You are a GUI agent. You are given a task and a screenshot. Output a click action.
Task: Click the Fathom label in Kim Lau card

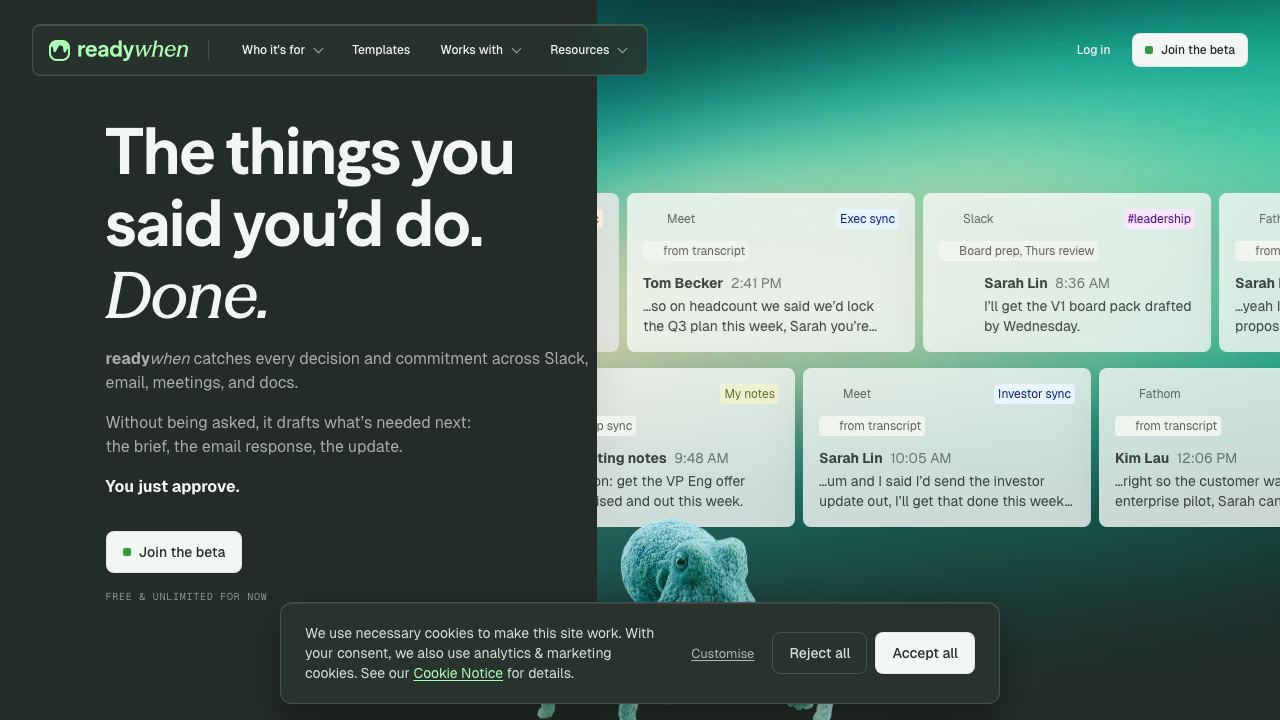click(1159, 394)
